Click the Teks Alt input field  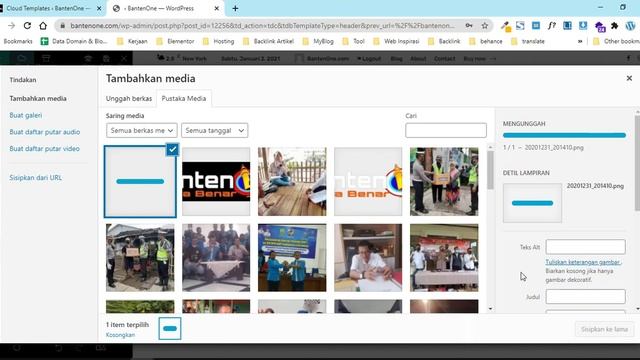[x=585, y=247]
